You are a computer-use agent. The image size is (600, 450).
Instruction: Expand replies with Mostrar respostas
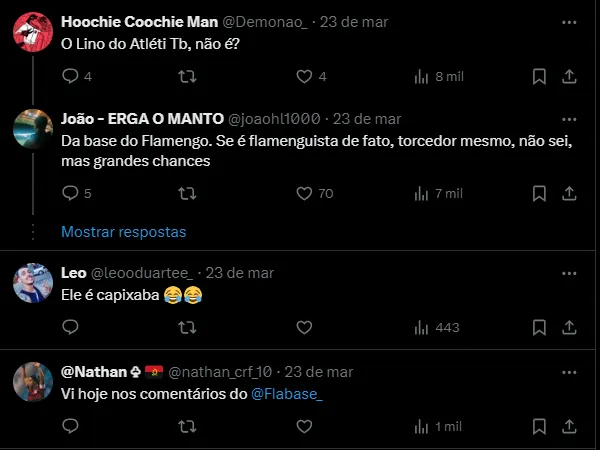click(124, 231)
